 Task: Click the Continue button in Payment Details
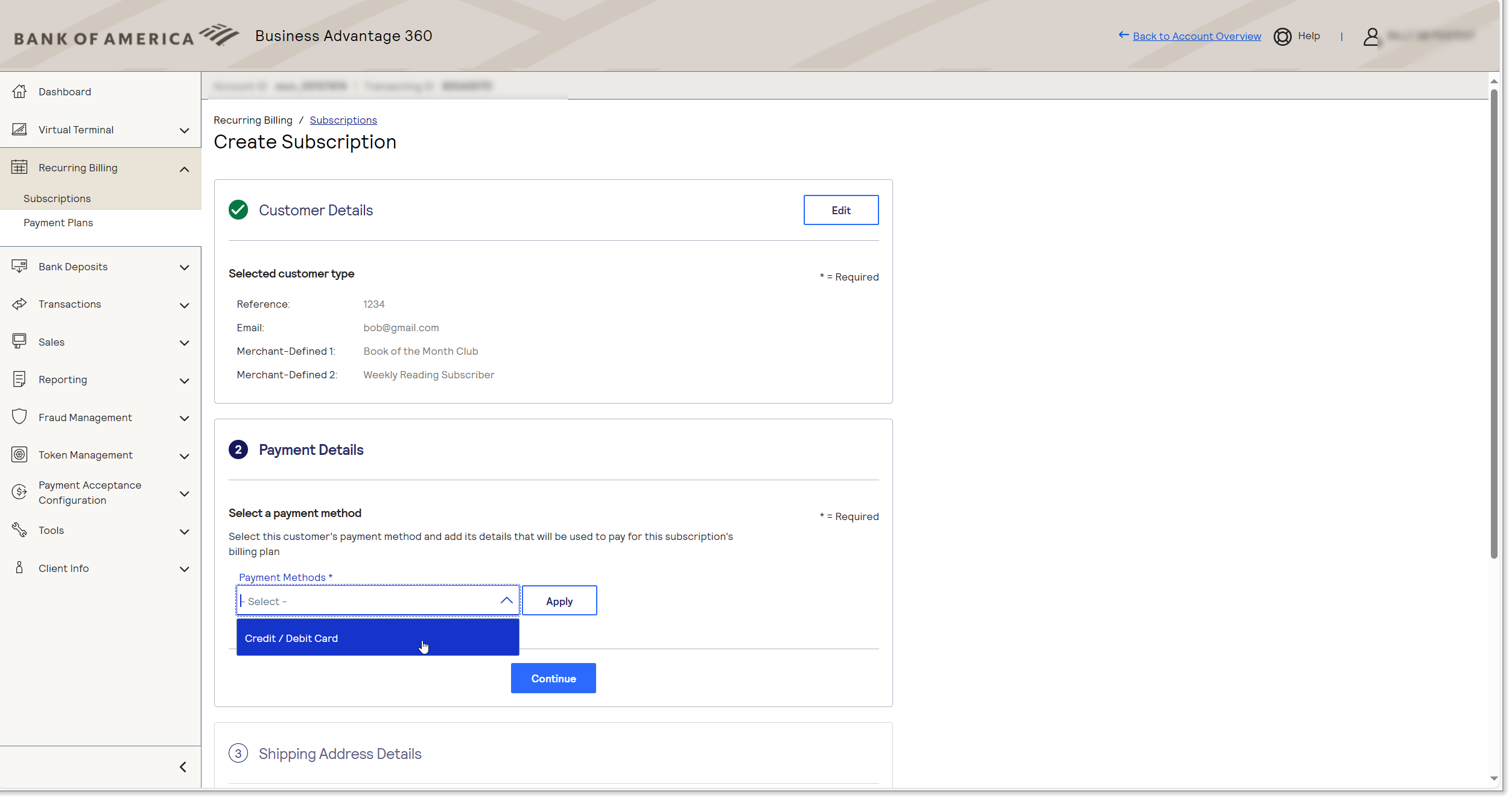553,678
